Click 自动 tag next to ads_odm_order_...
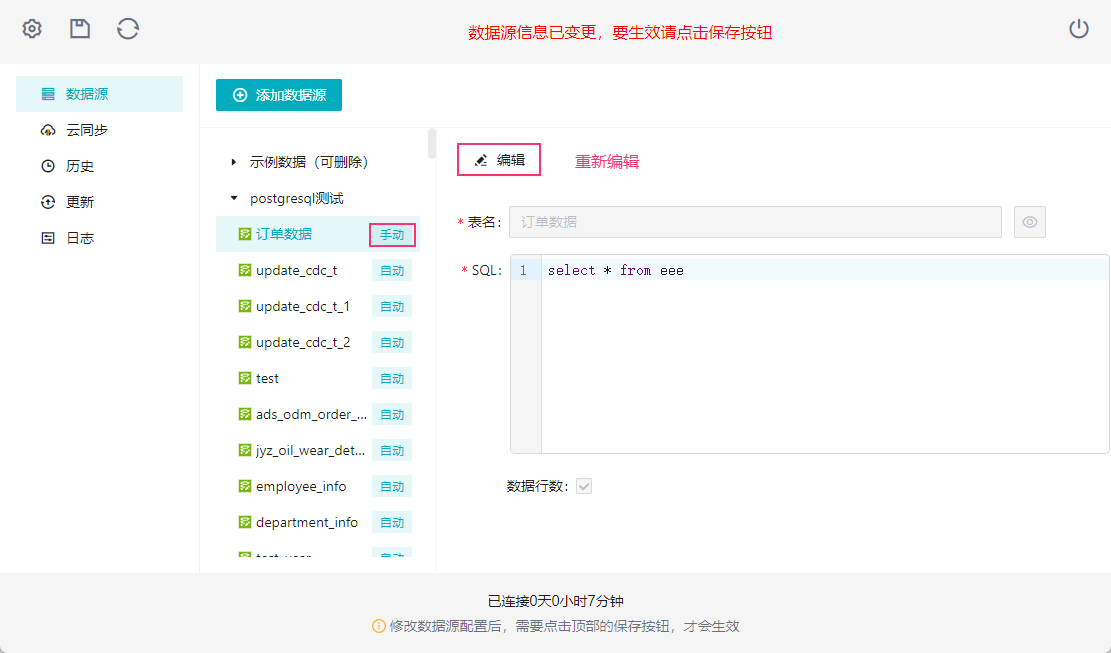Screen dimensions: 1111x653 click(392, 414)
